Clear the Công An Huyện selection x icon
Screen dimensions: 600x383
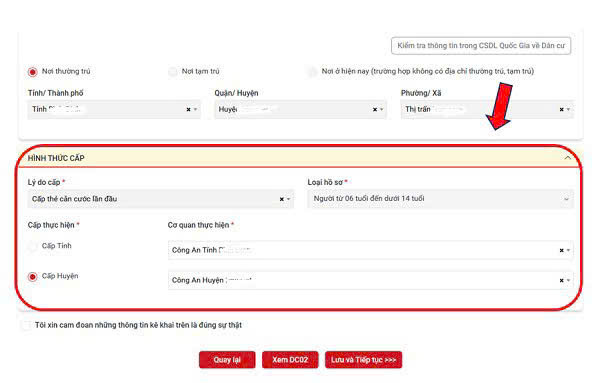point(561,280)
